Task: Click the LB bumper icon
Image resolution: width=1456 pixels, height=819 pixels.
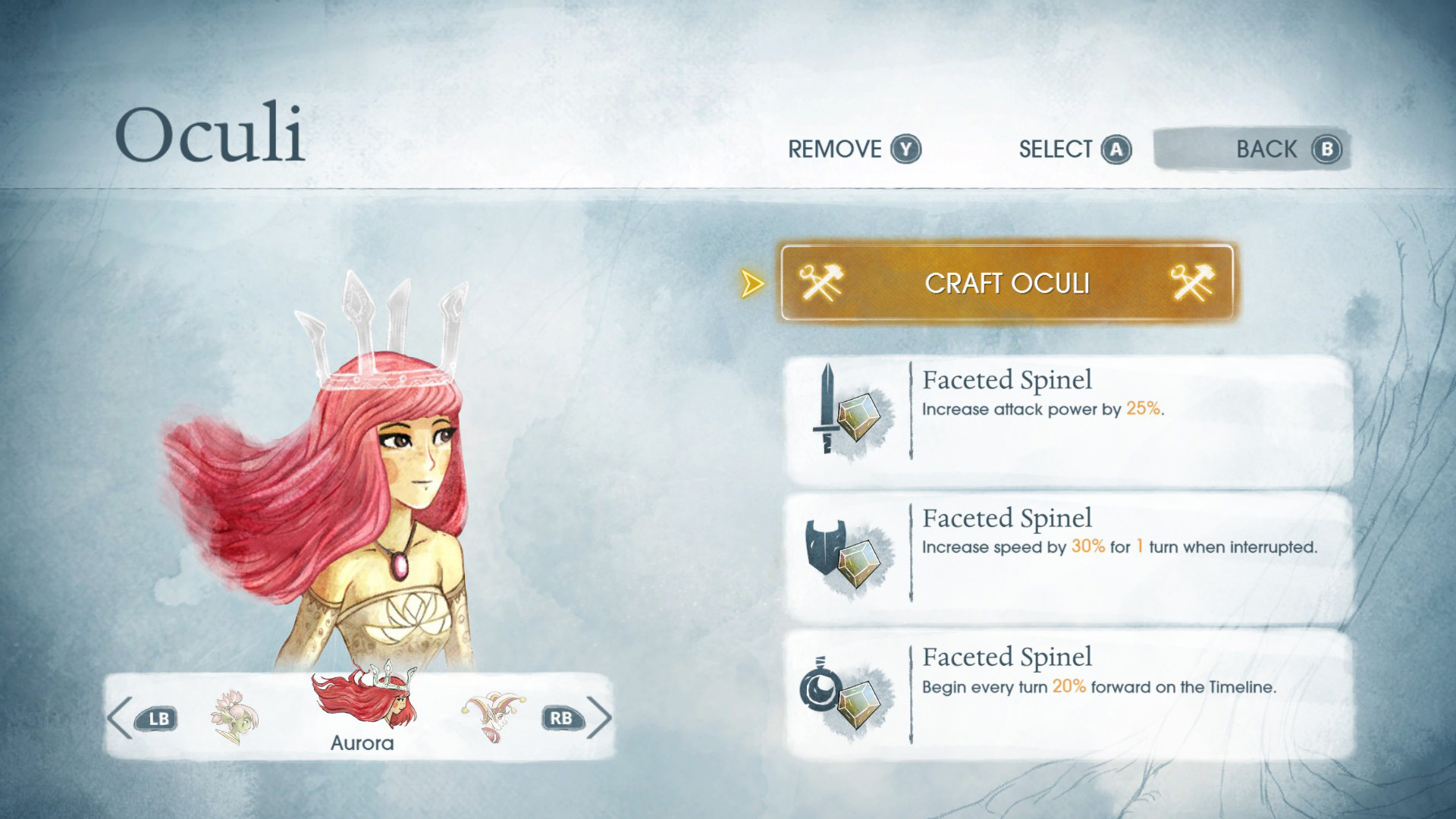Action: click(158, 718)
